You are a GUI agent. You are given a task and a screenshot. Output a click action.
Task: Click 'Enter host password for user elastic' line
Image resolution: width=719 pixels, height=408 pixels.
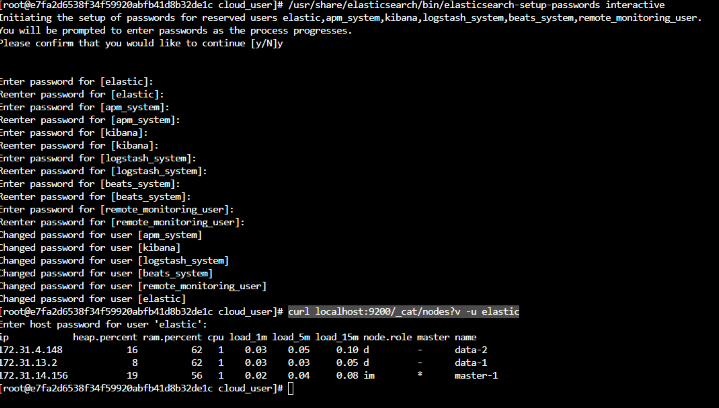click(x=104, y=325)
